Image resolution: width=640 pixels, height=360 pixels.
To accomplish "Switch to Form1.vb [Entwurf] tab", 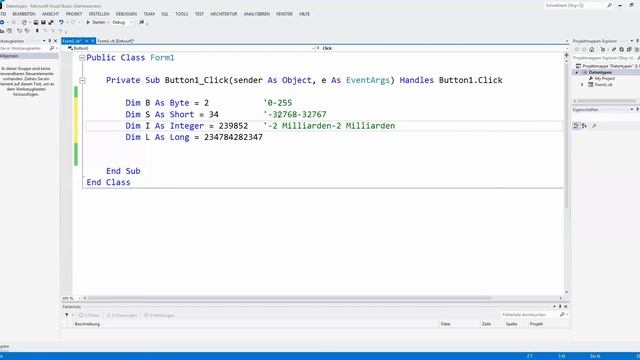I will click(x=116, y=41).
